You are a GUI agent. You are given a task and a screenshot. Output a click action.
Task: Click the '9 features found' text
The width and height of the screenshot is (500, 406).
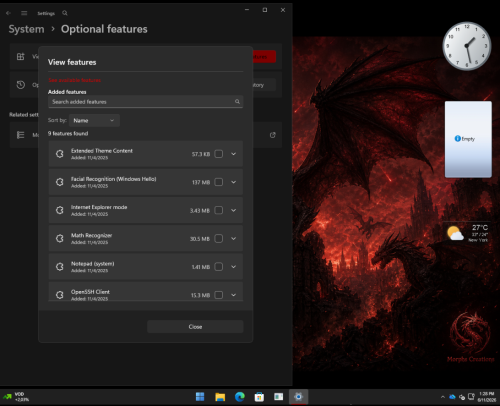click(x=68, y=133)
